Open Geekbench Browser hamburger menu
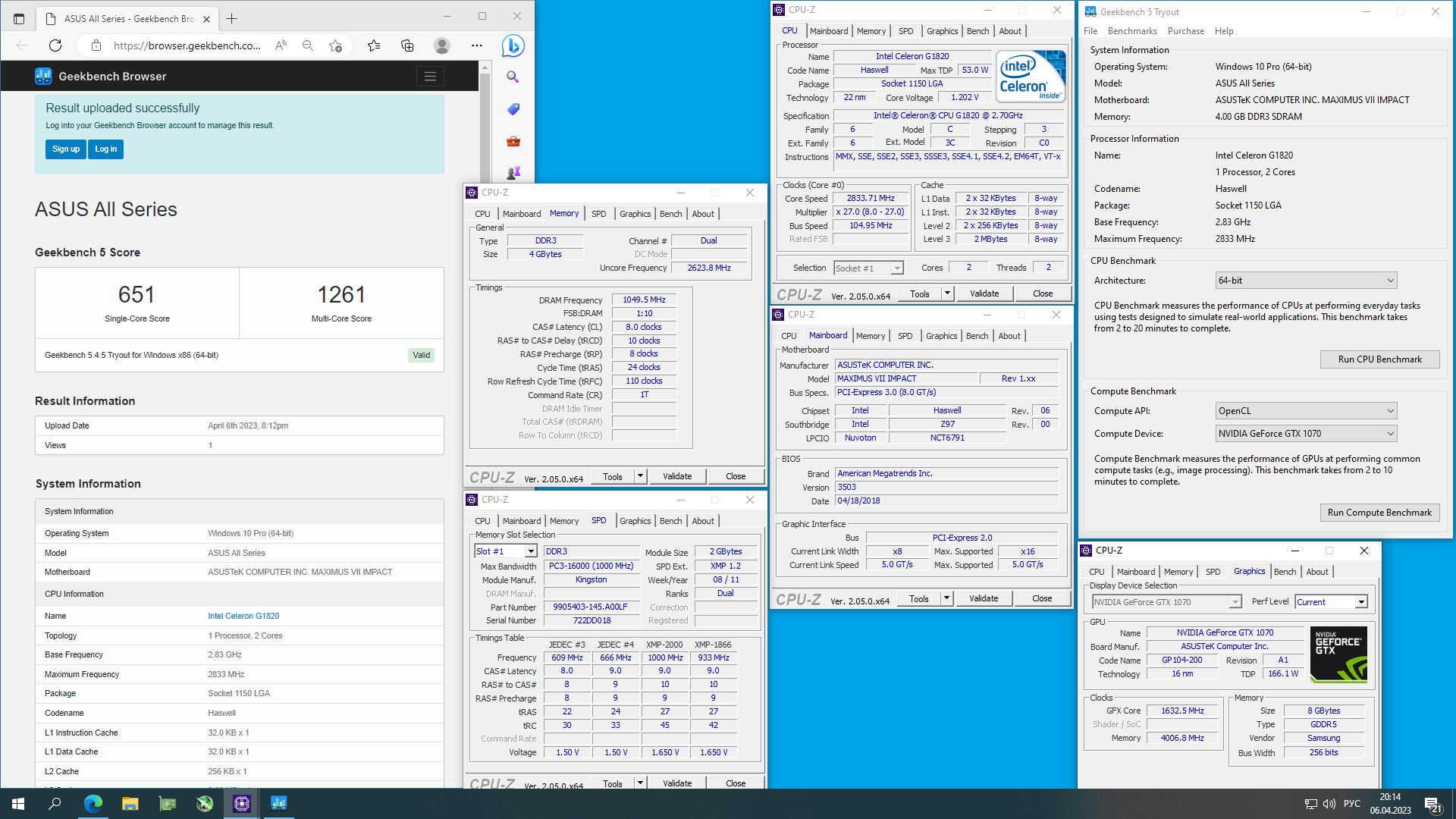Screen dimensions: 1456x819 pyautogui.click(x=430, y=76)
